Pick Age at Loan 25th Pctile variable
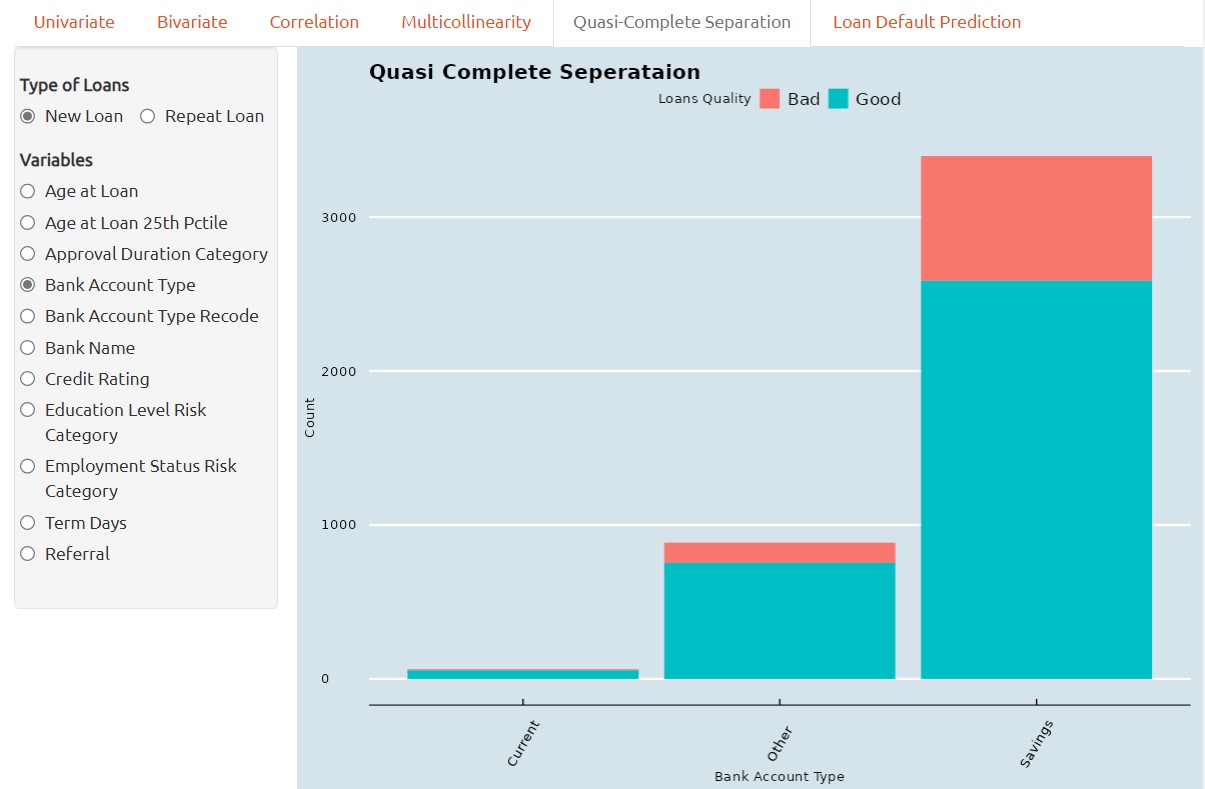 tap(28, 223)
